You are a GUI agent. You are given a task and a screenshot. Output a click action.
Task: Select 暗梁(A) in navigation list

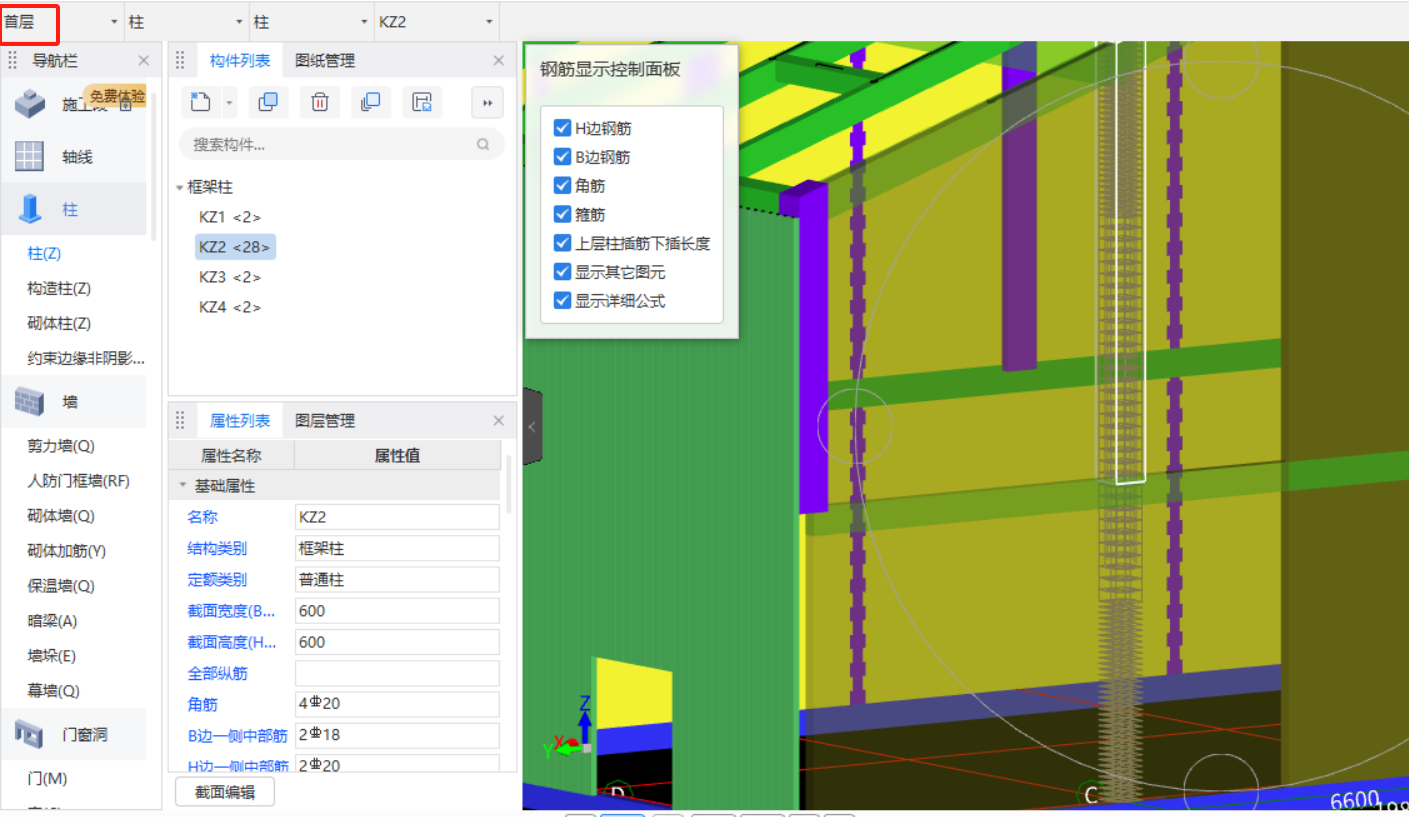click(52, 621)
